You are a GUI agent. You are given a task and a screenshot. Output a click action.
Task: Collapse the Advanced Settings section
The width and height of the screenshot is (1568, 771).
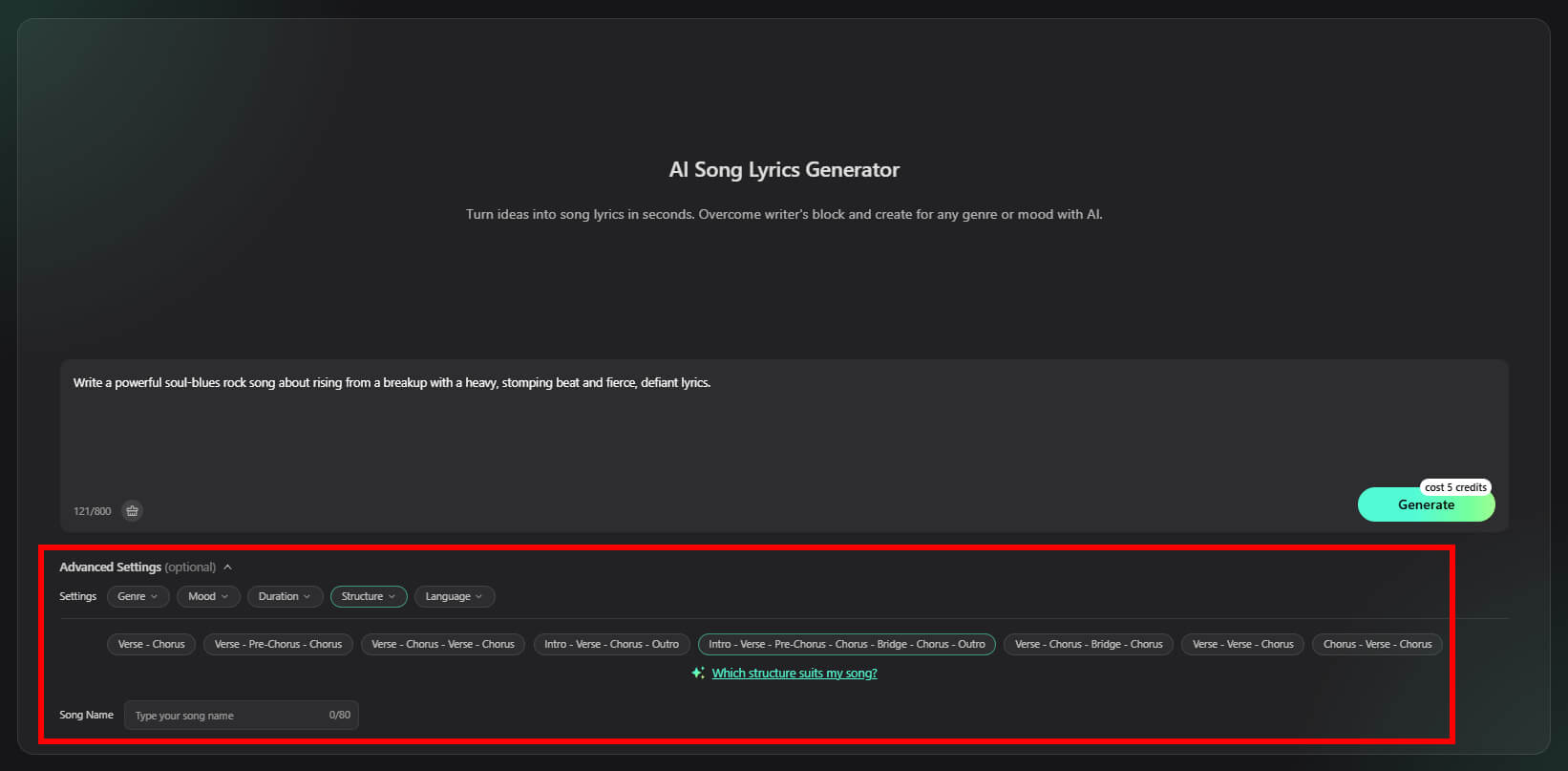pos(227,568)
